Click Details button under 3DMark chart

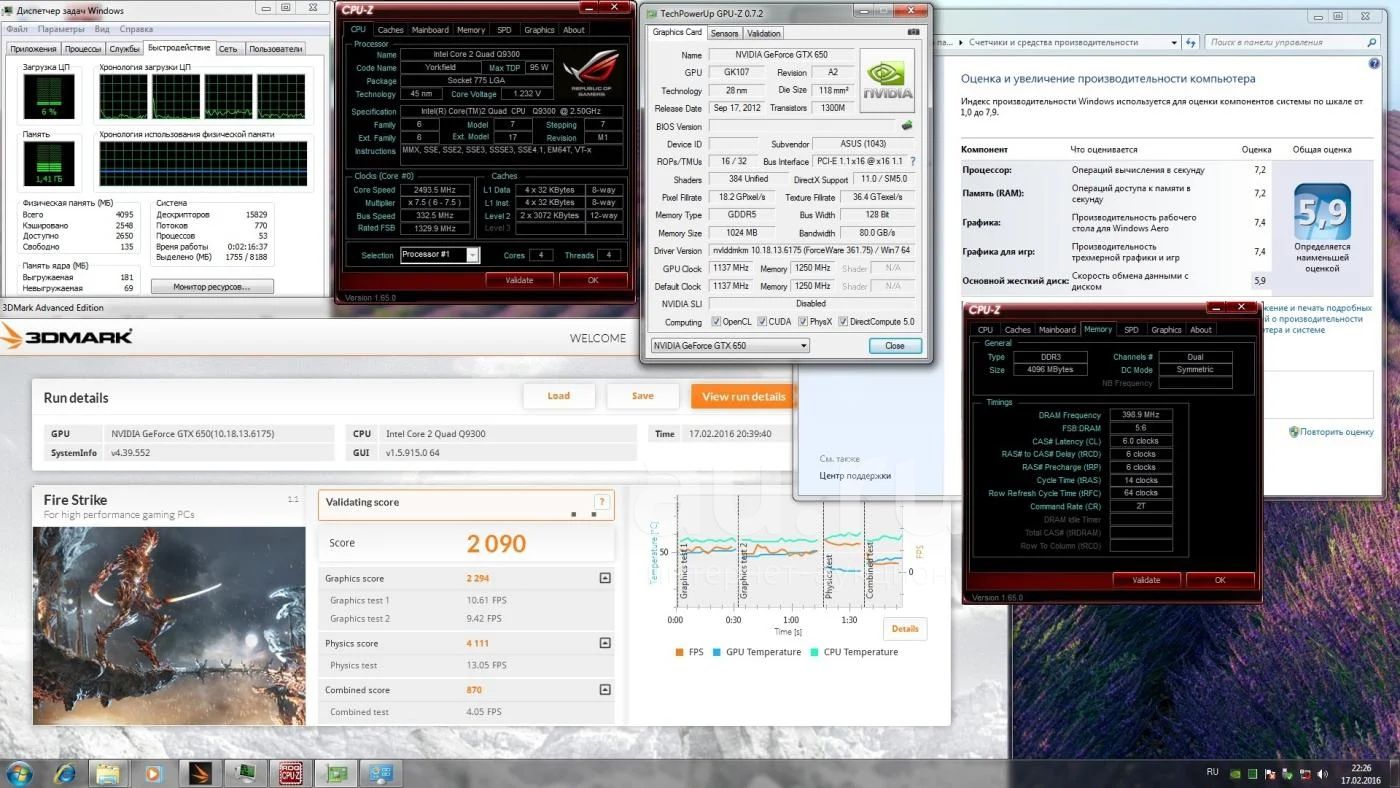pos(905,629)
